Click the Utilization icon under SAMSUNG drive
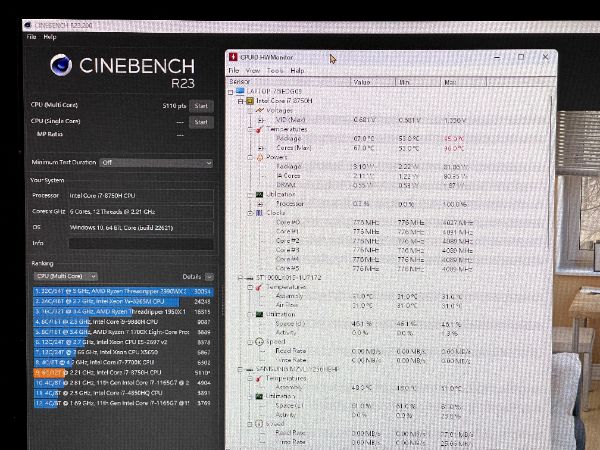The image size is (600, 450). coord(259,396)
